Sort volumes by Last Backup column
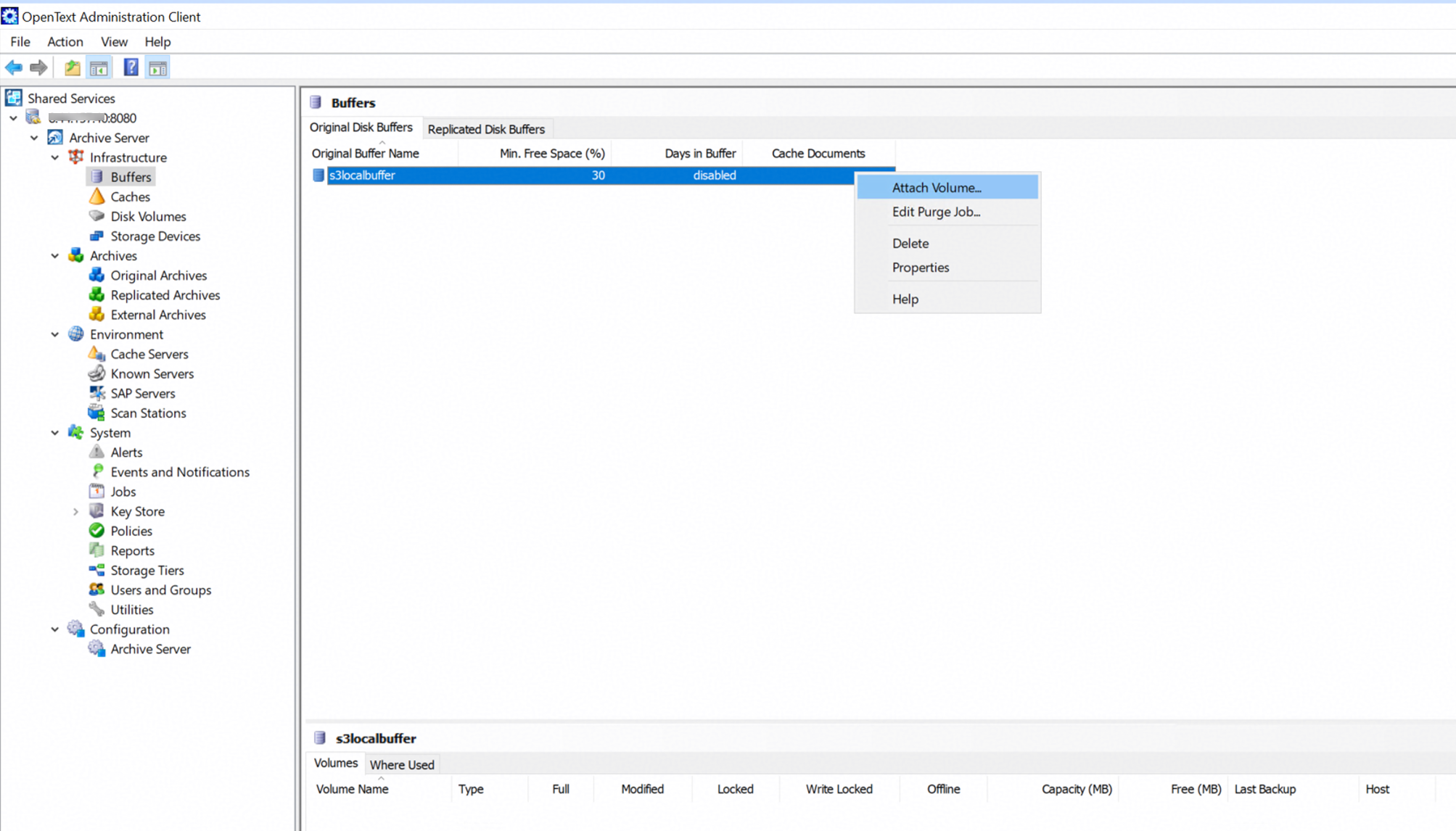Screen dimensions: 1456x831 (1293, 789)
